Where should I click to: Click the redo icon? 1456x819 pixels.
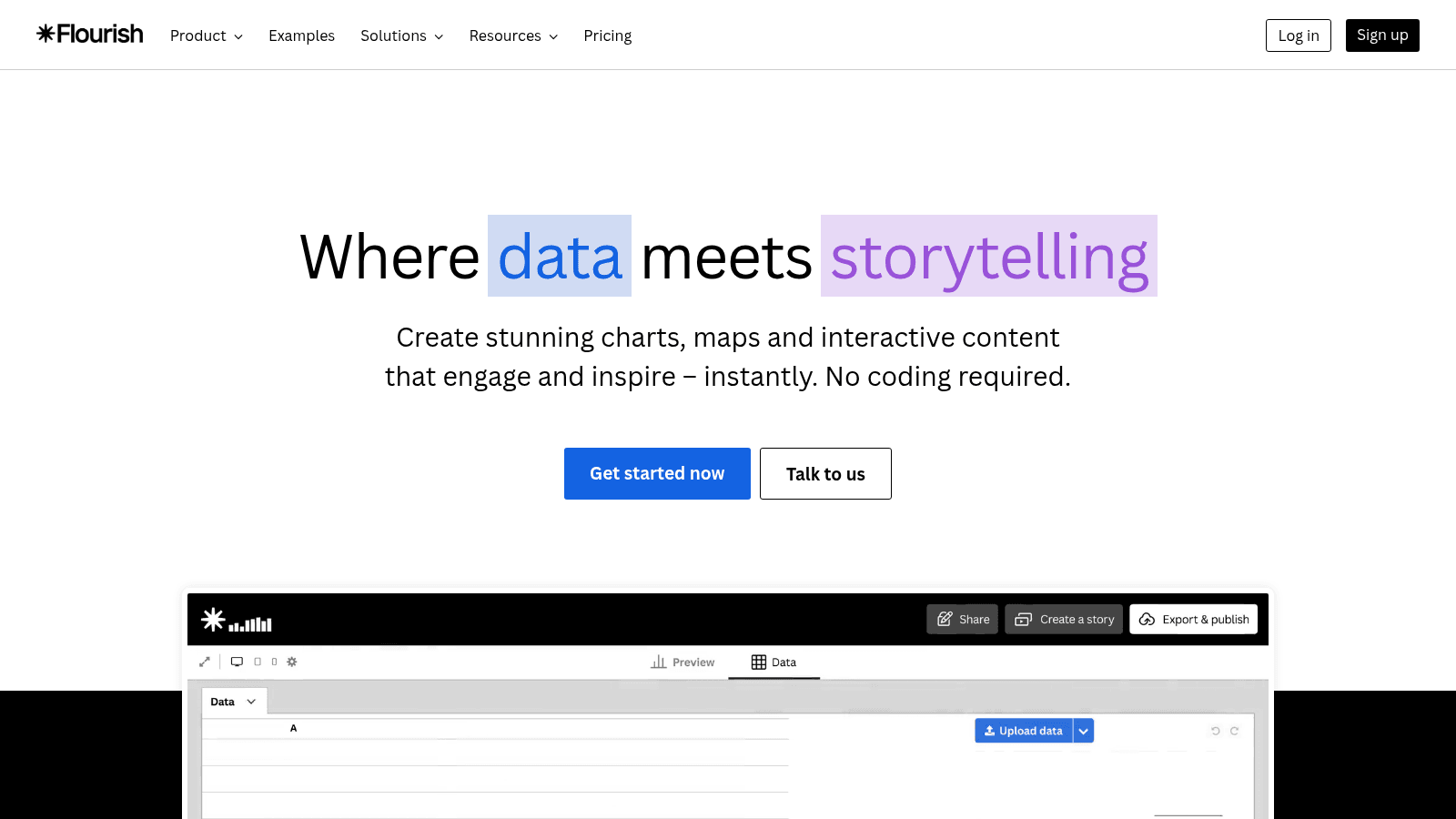click(x=1235, y=731)
